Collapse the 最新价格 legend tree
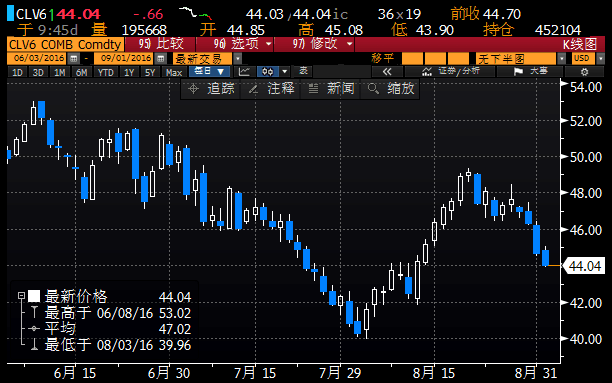 (x=21, y=296)
